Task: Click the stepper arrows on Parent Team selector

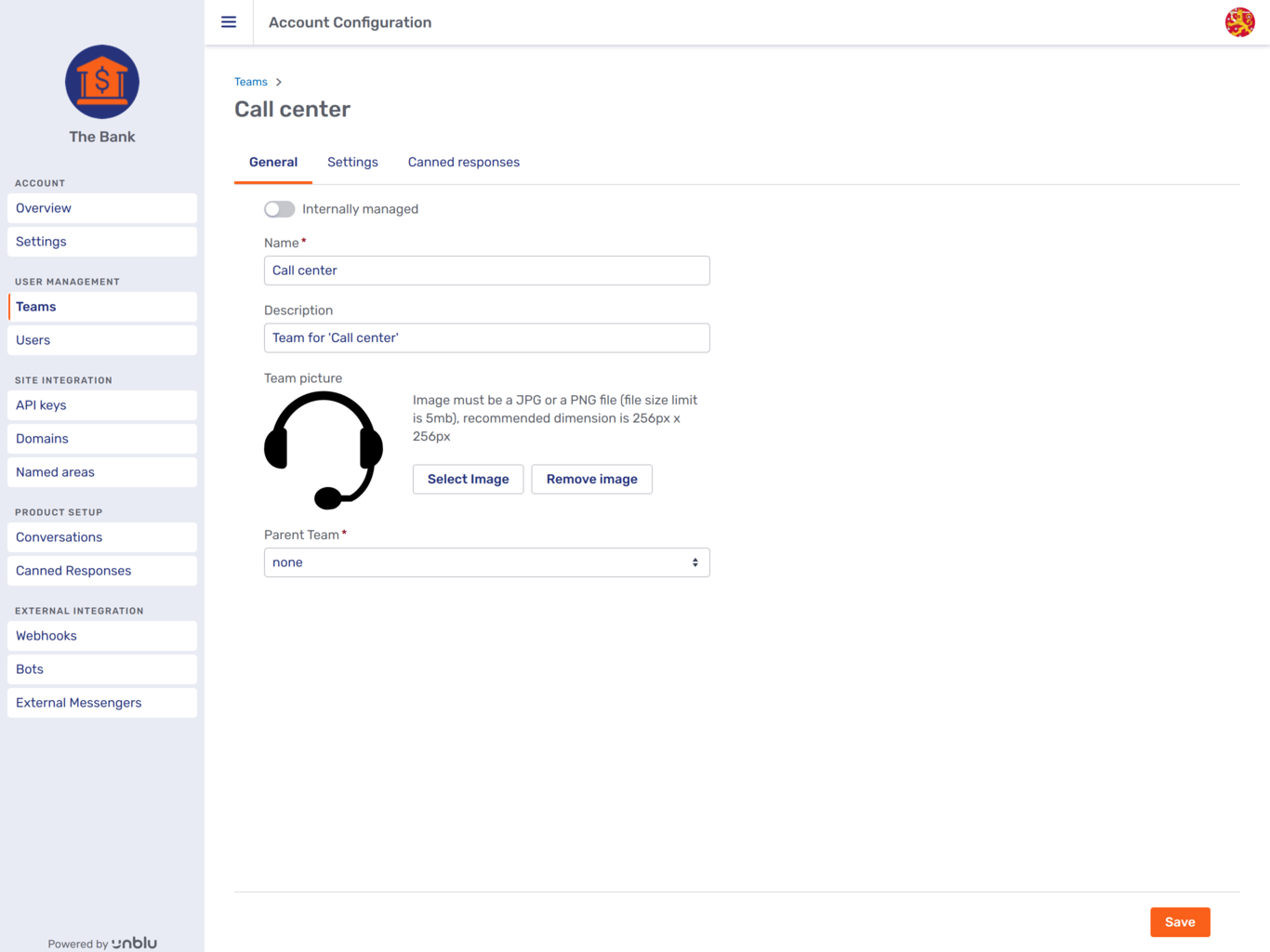Action: pyautogui.click(x=695, y=562)
